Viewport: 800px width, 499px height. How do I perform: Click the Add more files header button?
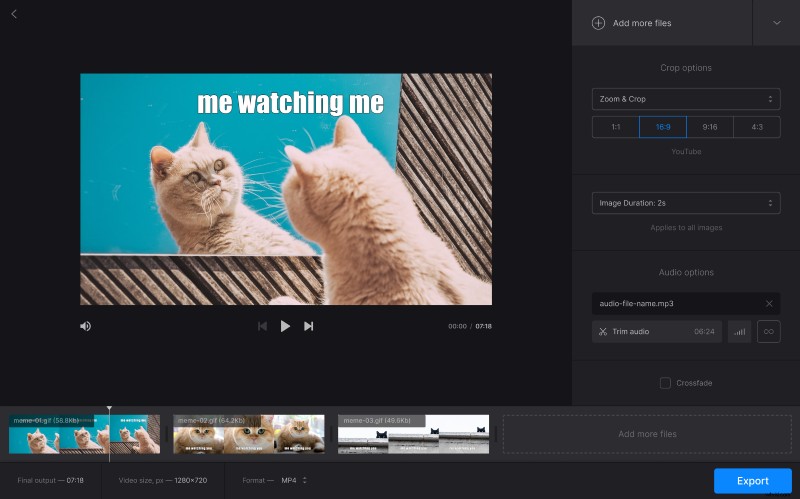click(x=662, y=23)
